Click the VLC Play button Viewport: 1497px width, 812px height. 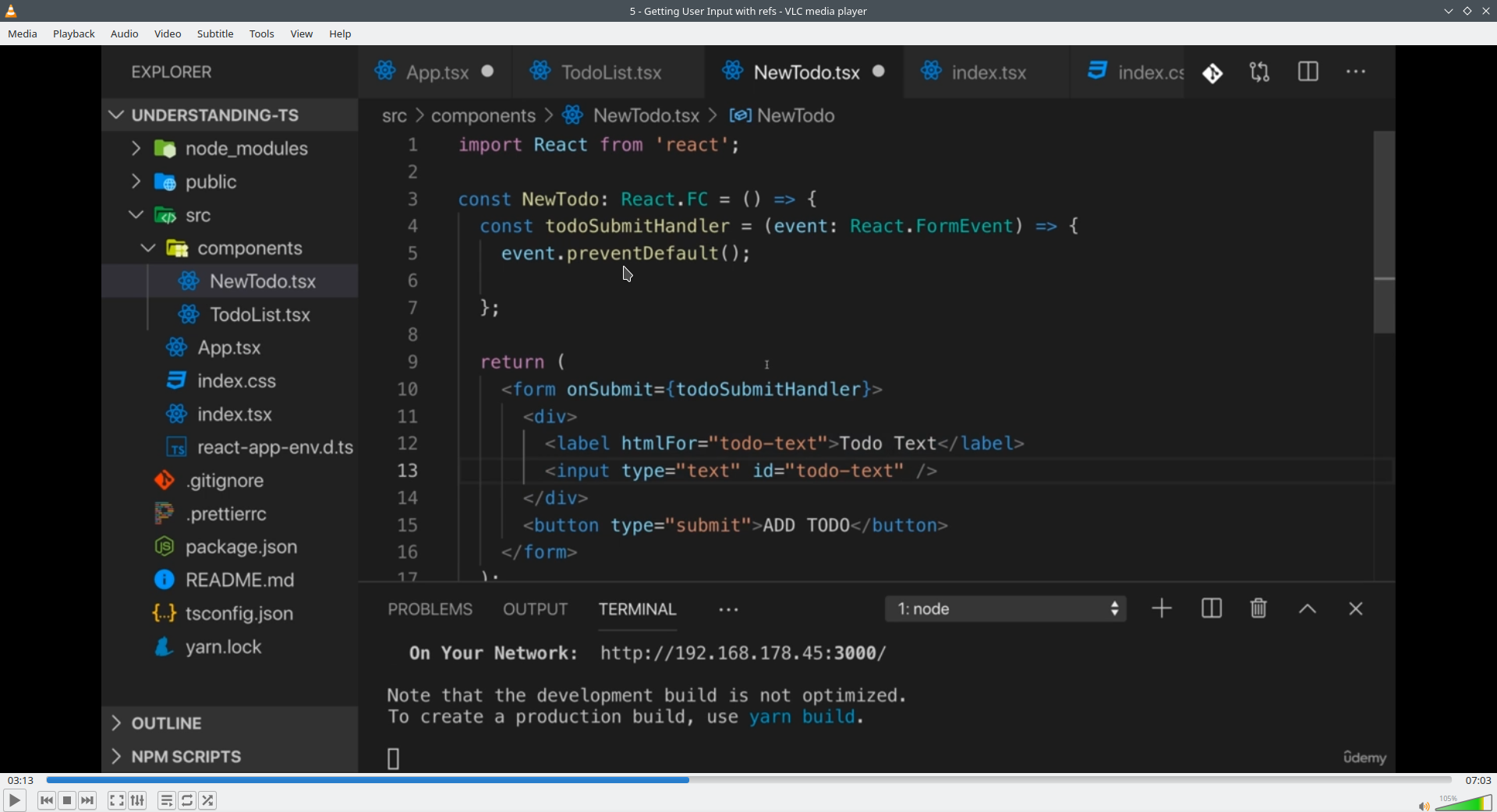[14, 800]
